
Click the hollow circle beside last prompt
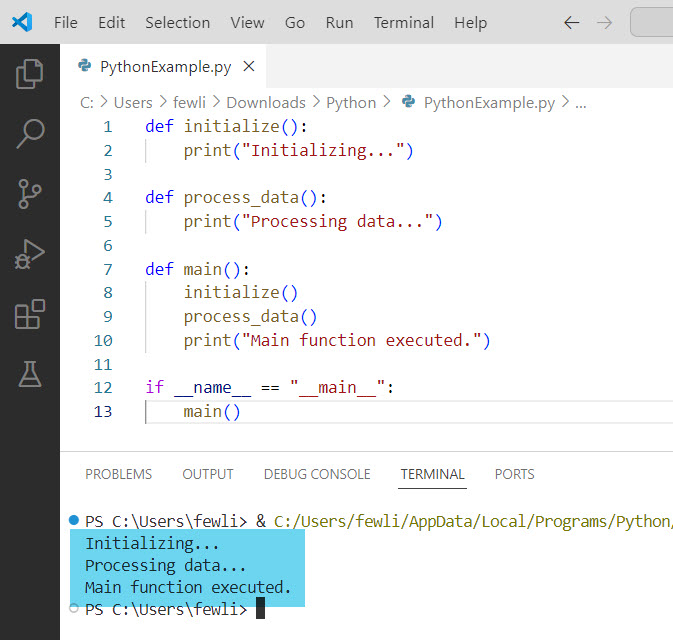pyautogui.click(x=74, y=608)
